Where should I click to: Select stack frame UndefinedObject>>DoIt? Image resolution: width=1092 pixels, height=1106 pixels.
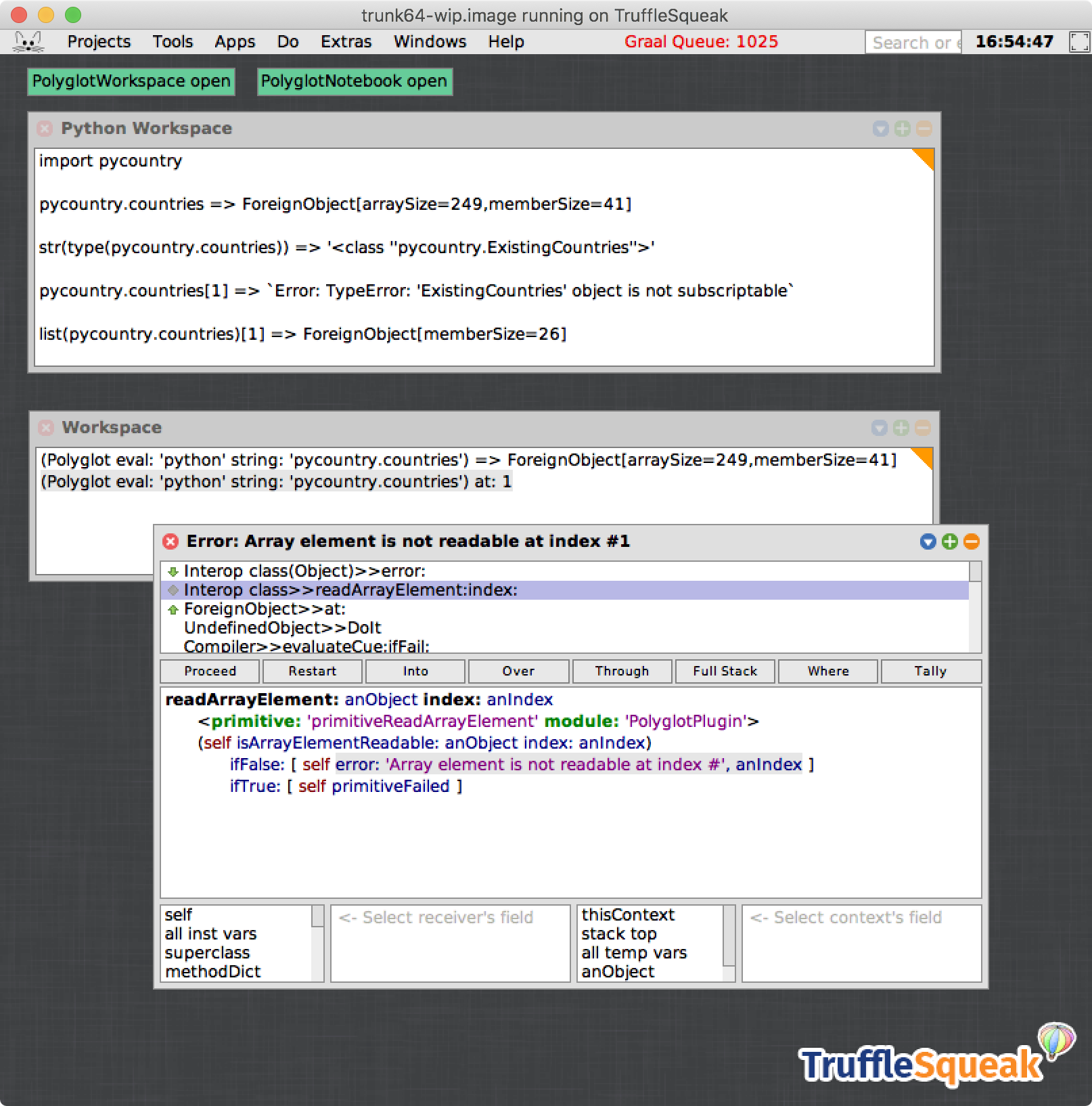pyautogui.click(x=564, y=628)
